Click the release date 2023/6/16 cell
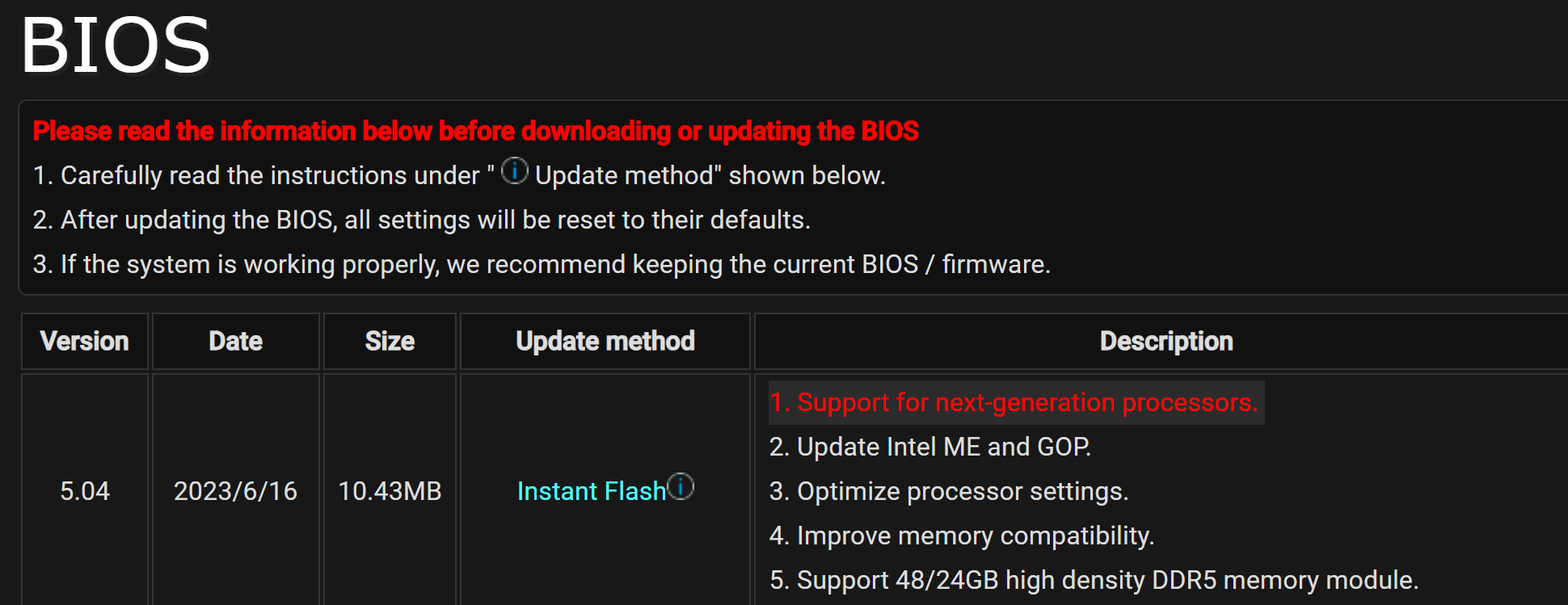This screenshot has width=1568, height=605. (235, 491)
